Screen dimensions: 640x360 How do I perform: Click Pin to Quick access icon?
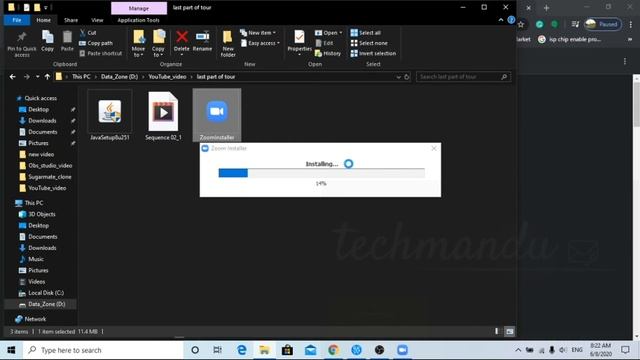[x=22, y=44]
